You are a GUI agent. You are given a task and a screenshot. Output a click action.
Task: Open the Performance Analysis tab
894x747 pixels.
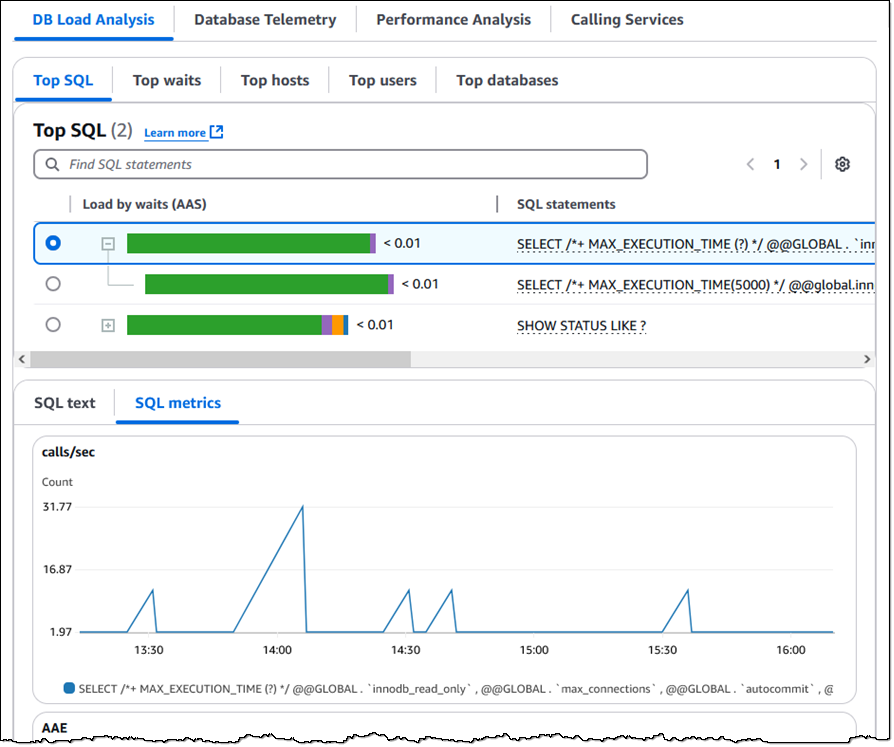pos(453,19)
